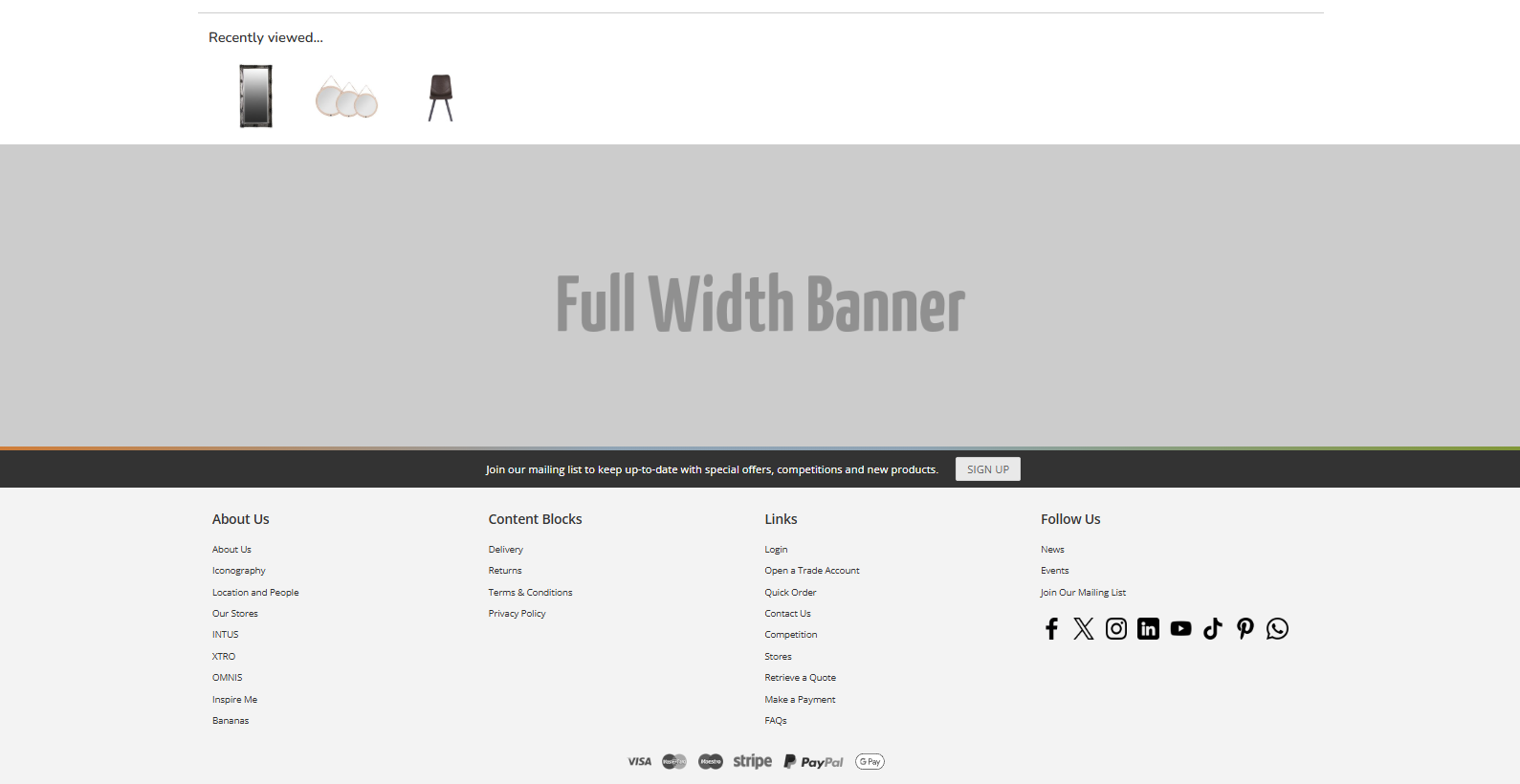This screenshot has width=1520, height=784.
Task: Start chat via WhatsApp icon
Action: pyautogui.click(x=1277, y=628)
